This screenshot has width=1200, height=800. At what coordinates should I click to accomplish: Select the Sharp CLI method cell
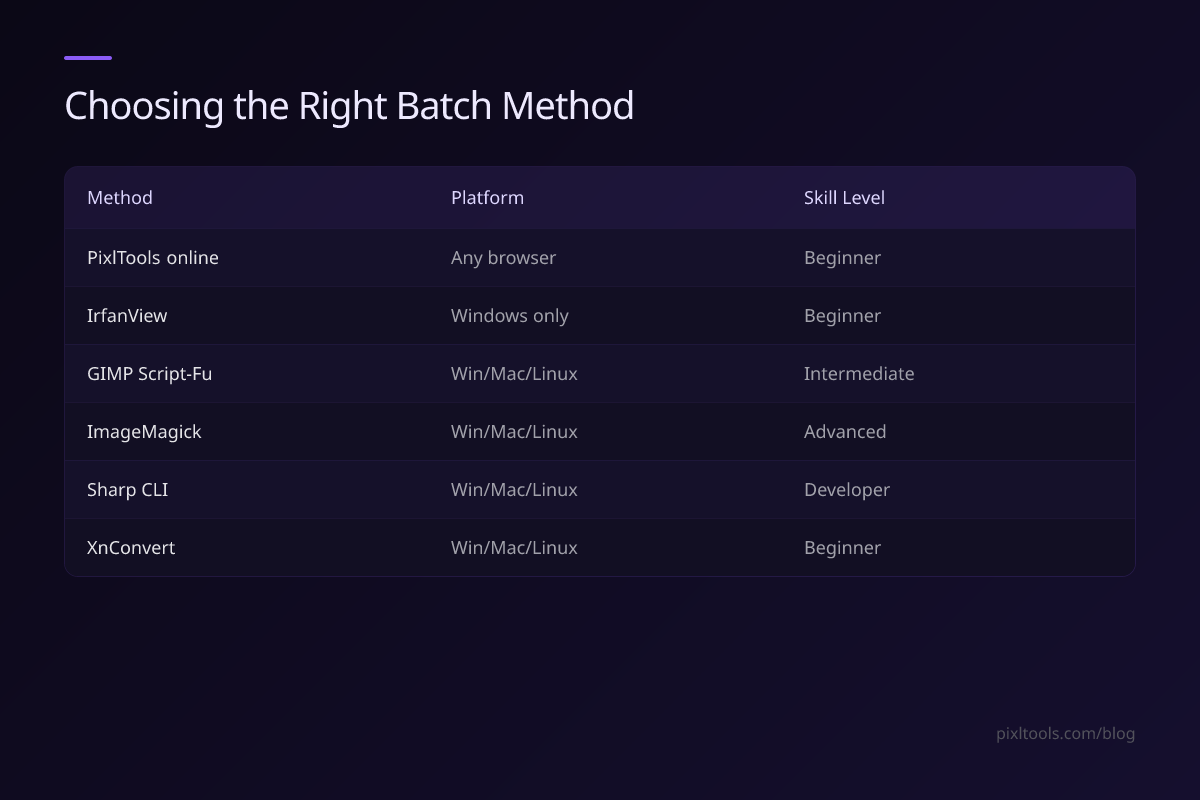tap(127, 490)
